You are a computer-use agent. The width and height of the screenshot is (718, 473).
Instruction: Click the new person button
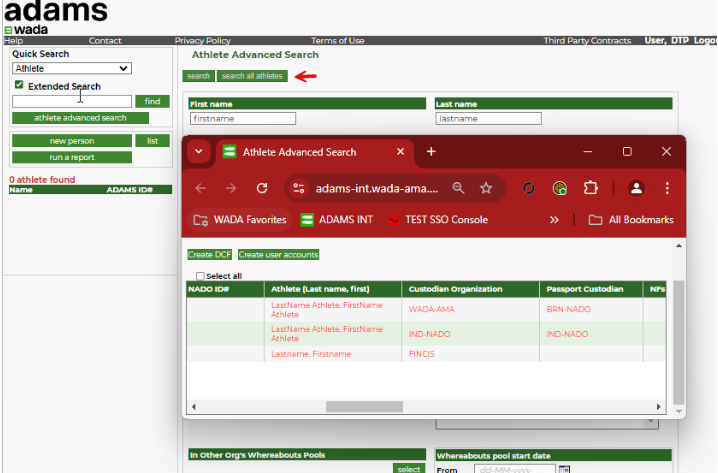tap(72, 141)
